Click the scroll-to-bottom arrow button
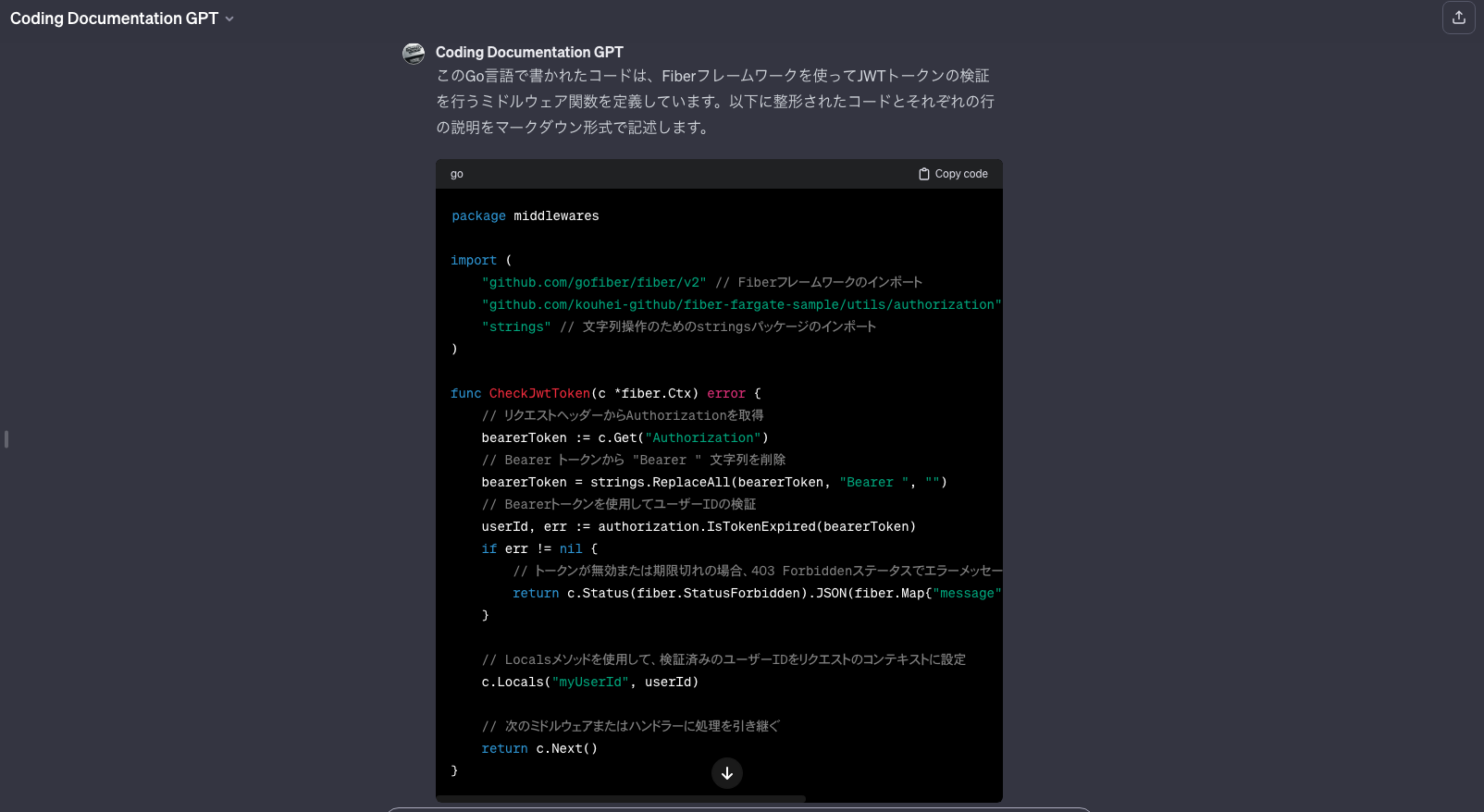Image resolution: width=1484 pixels, height=812 pixels. point(727,773)
